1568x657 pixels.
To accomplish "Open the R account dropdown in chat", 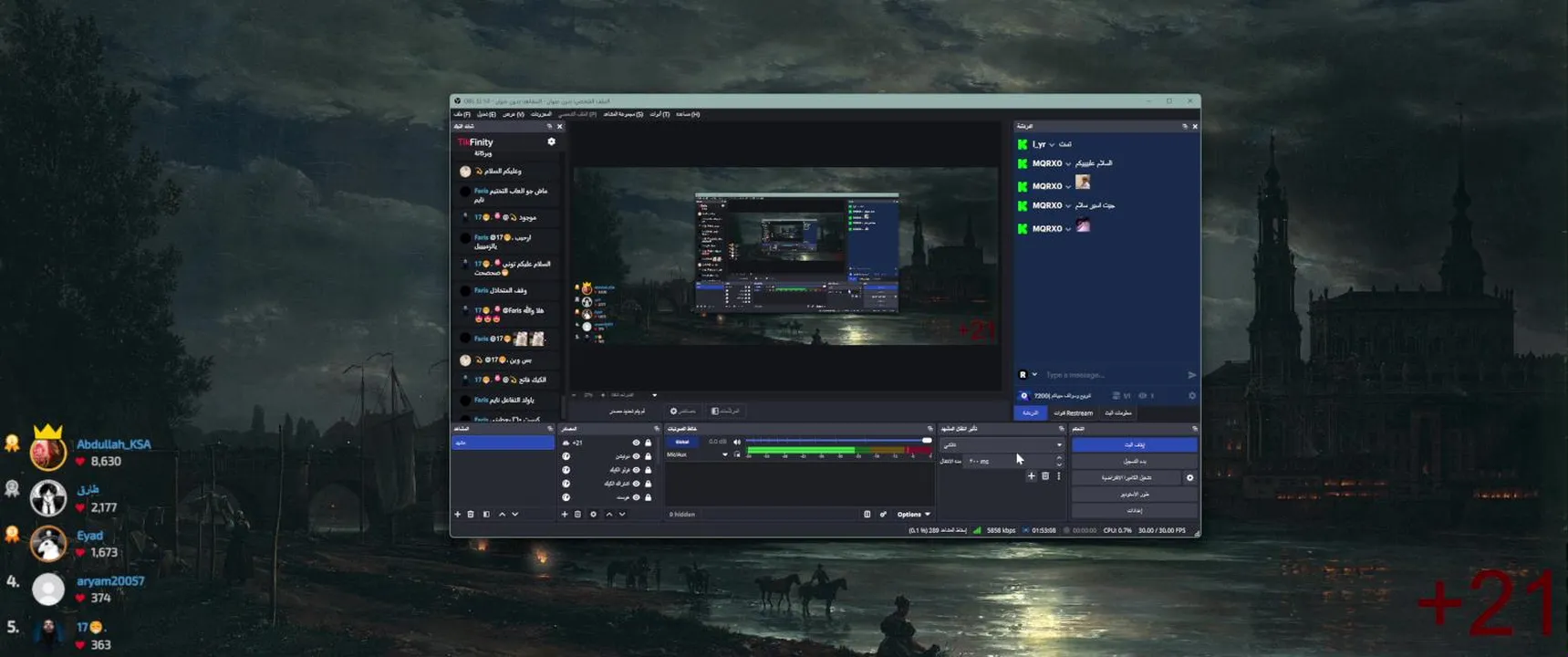I will [x=1034, y=375].
